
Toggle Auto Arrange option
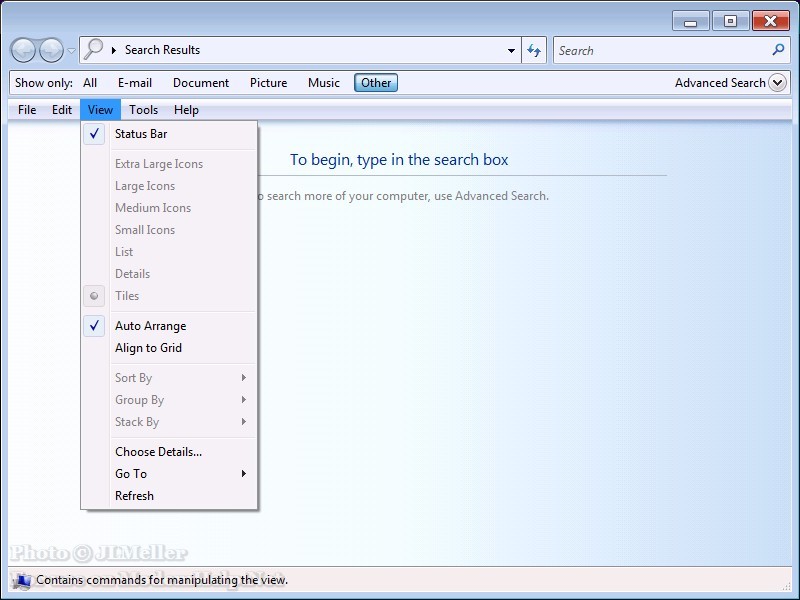169,326
